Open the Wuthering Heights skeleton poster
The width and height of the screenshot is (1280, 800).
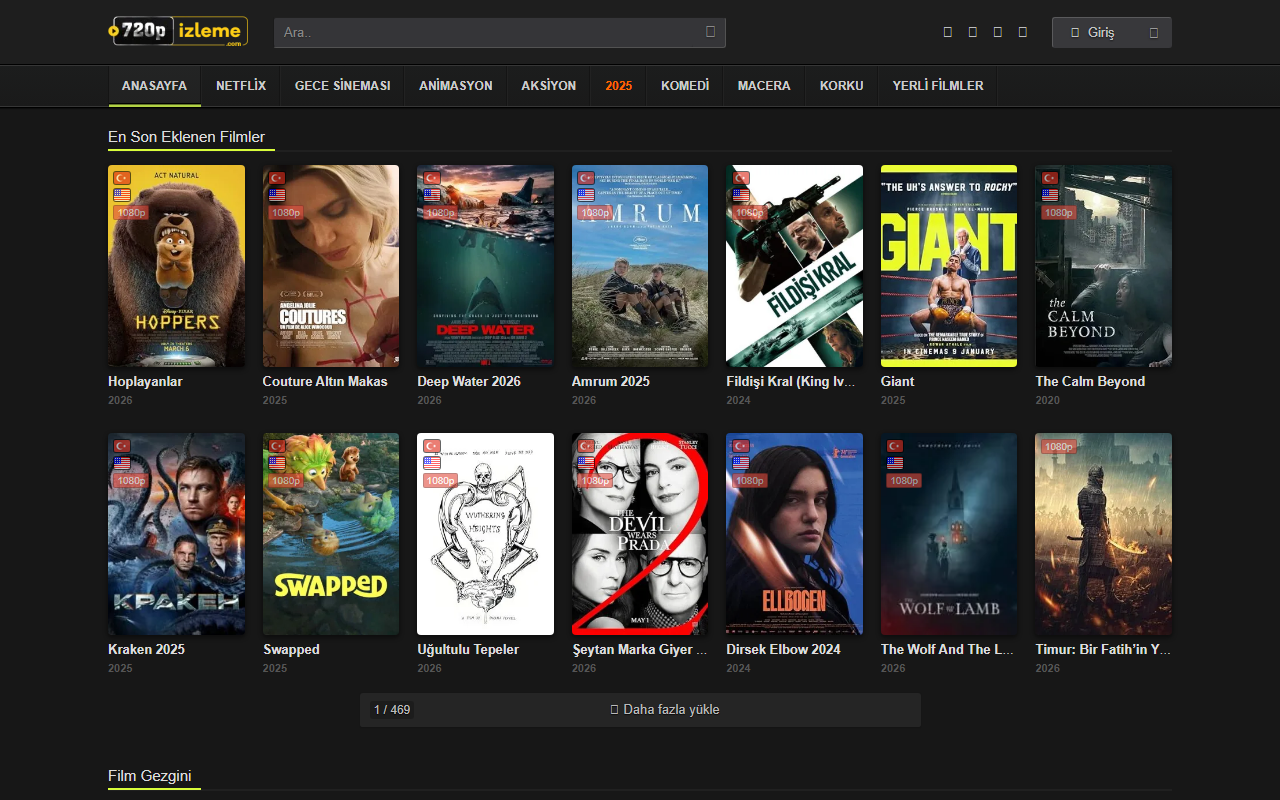coord(485,534)
